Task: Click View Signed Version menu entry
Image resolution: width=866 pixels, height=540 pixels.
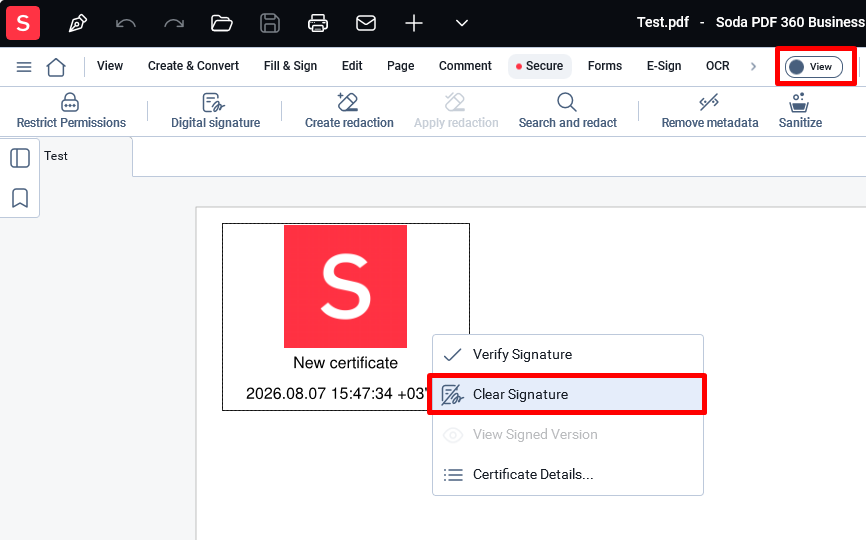Action: click(568, 435)
